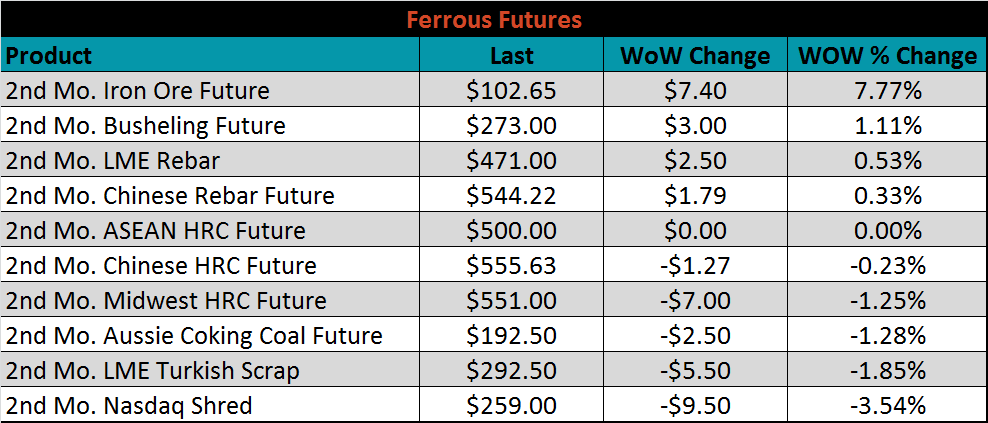This screenshot has height=423, width=988.
Task: Click the 2nd Mo. Busheling Future label
Action: point(146,126)
